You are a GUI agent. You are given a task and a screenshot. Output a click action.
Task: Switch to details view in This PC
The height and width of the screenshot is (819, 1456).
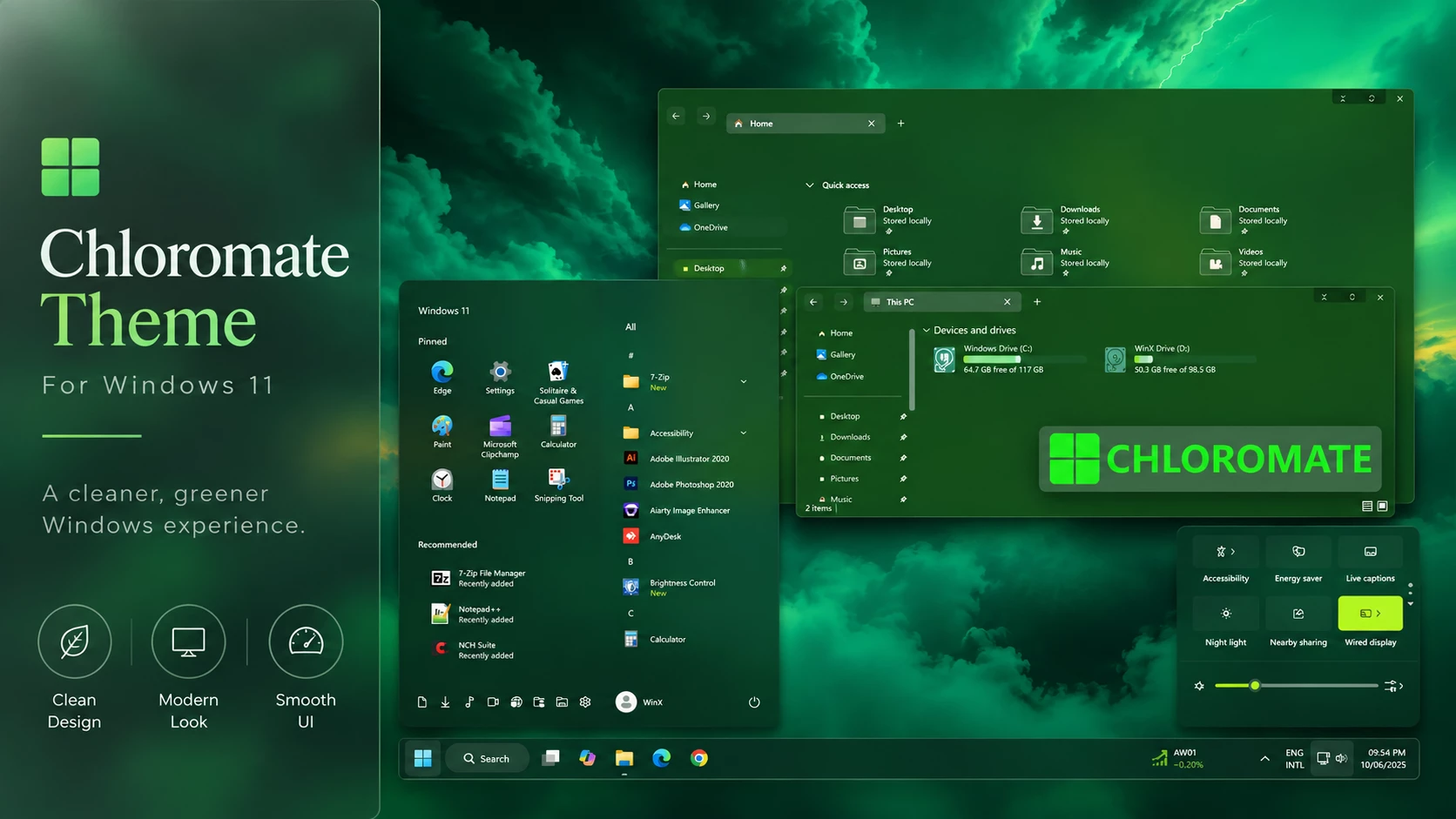coord(1367,507)
